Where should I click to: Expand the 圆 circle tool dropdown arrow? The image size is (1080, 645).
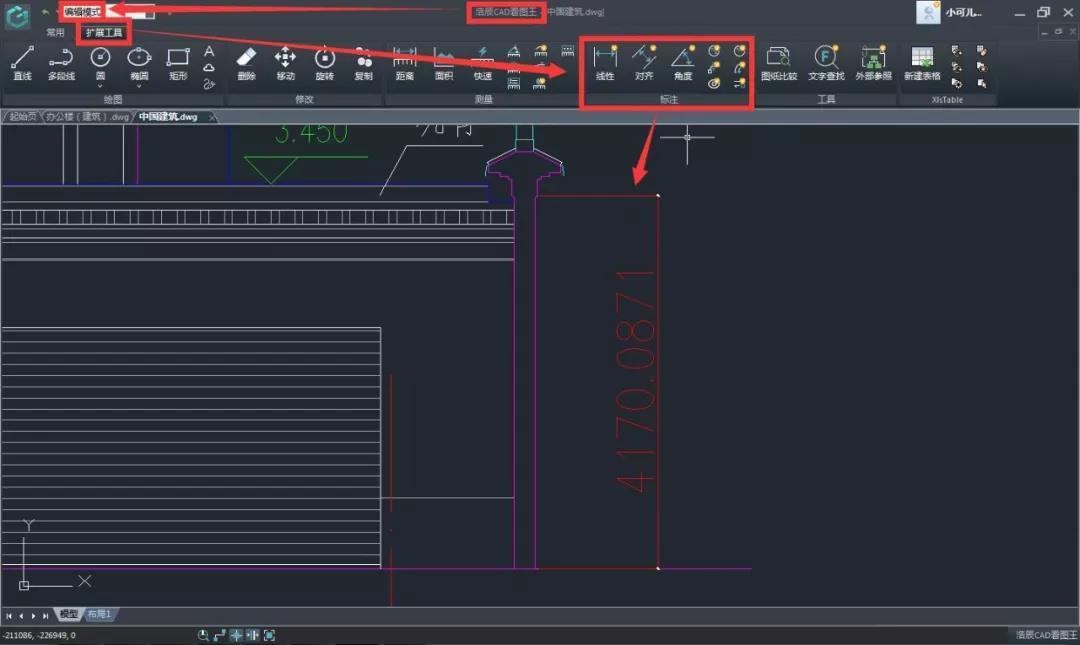click(100, 85)
